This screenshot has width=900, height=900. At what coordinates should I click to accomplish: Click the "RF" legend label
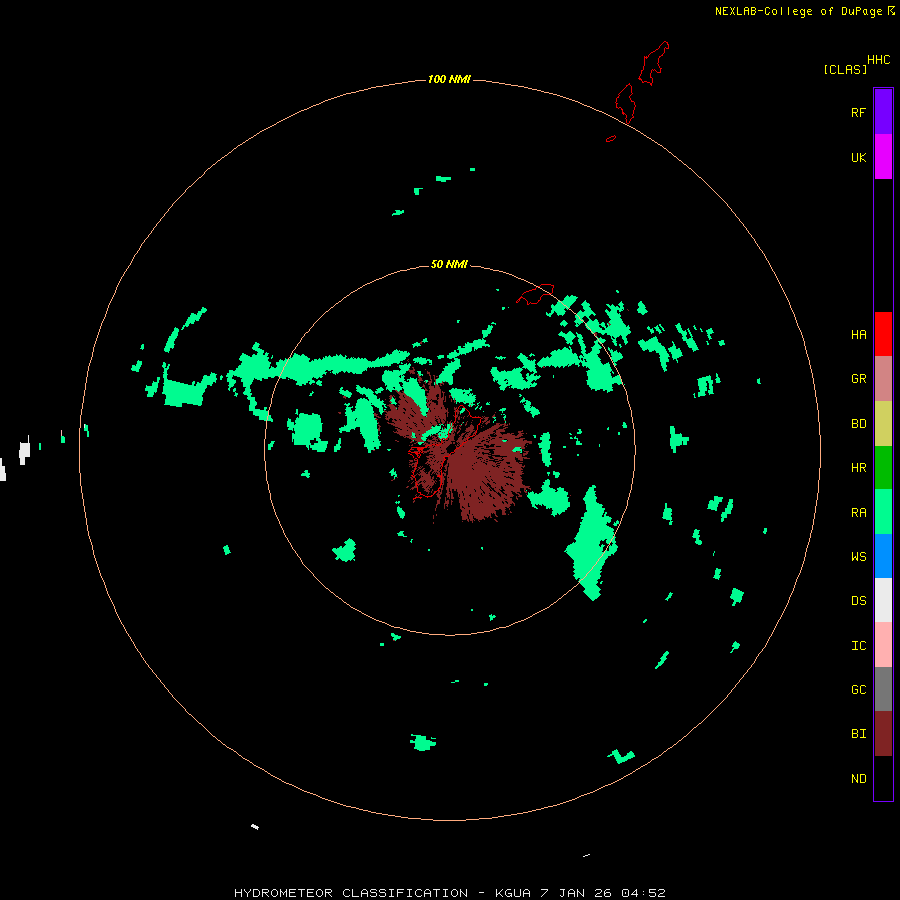click(x=858, y=112)
